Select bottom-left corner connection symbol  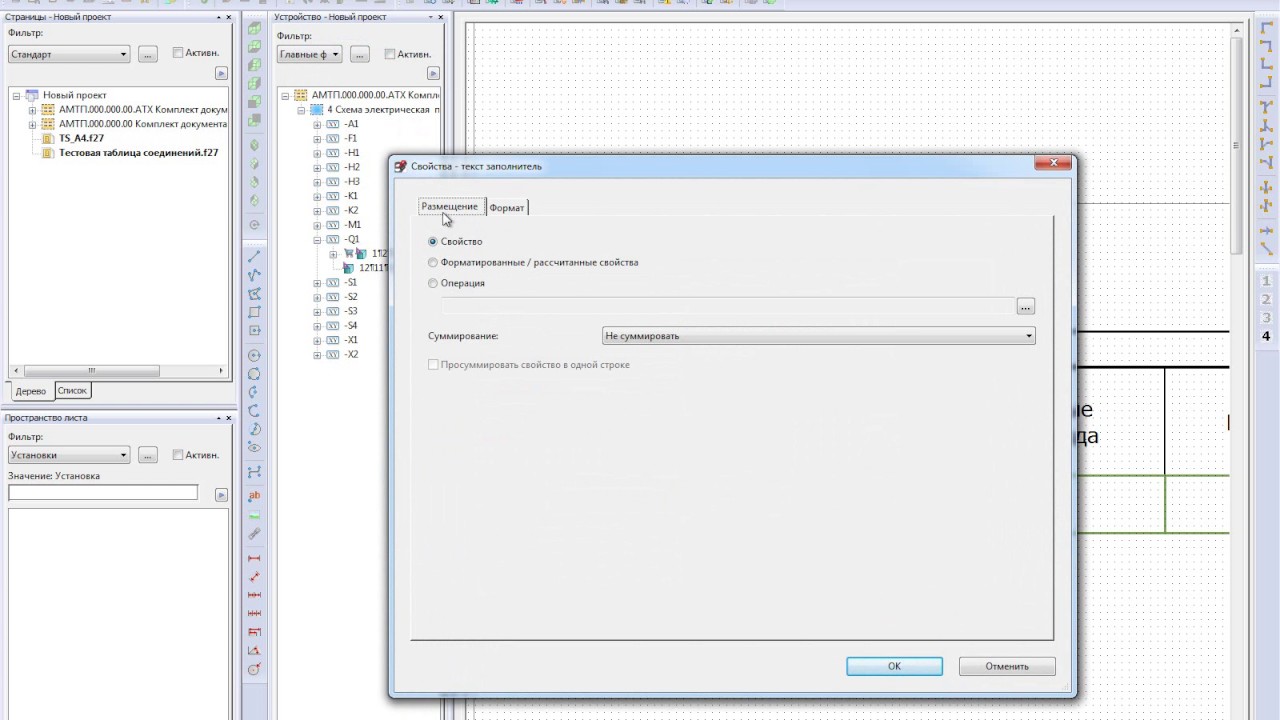pos(1266,64)
